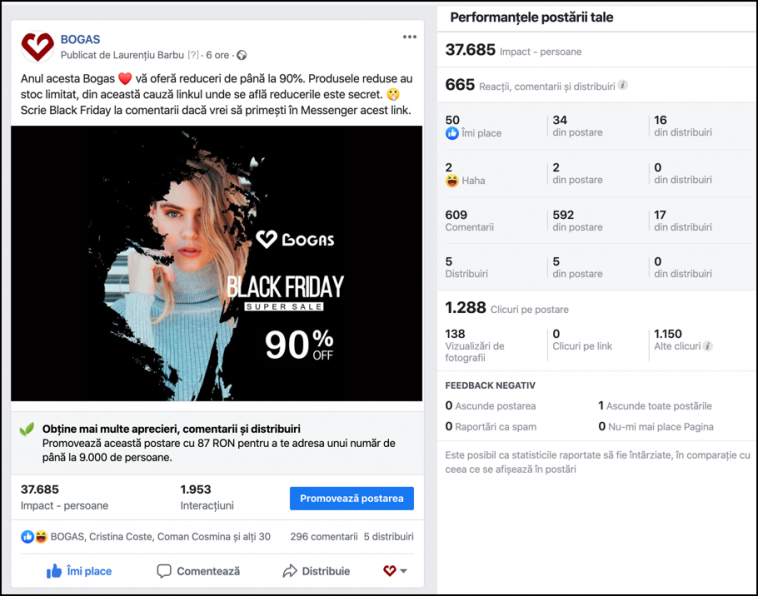This screenshot has height=596, width=758.
Task: Click the info icon beside Reacții, comentarii și distribuiri
Action: (x=623, y=86)
